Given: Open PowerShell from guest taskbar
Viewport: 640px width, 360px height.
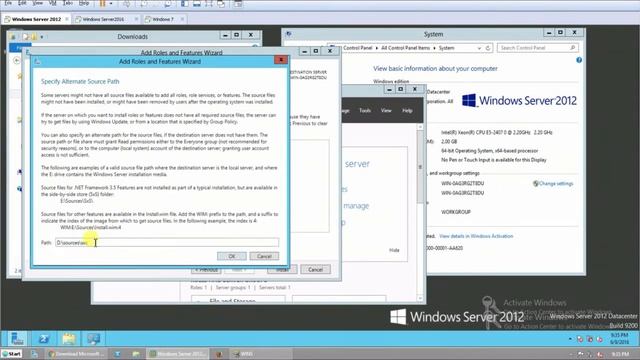Looking at the screenshot, I should click(43, 339).
